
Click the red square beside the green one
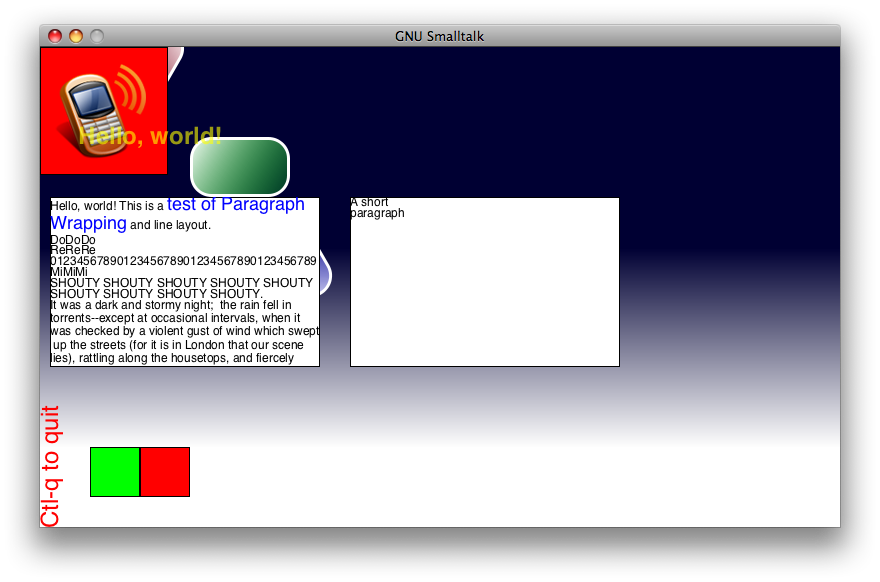[165, 472]
